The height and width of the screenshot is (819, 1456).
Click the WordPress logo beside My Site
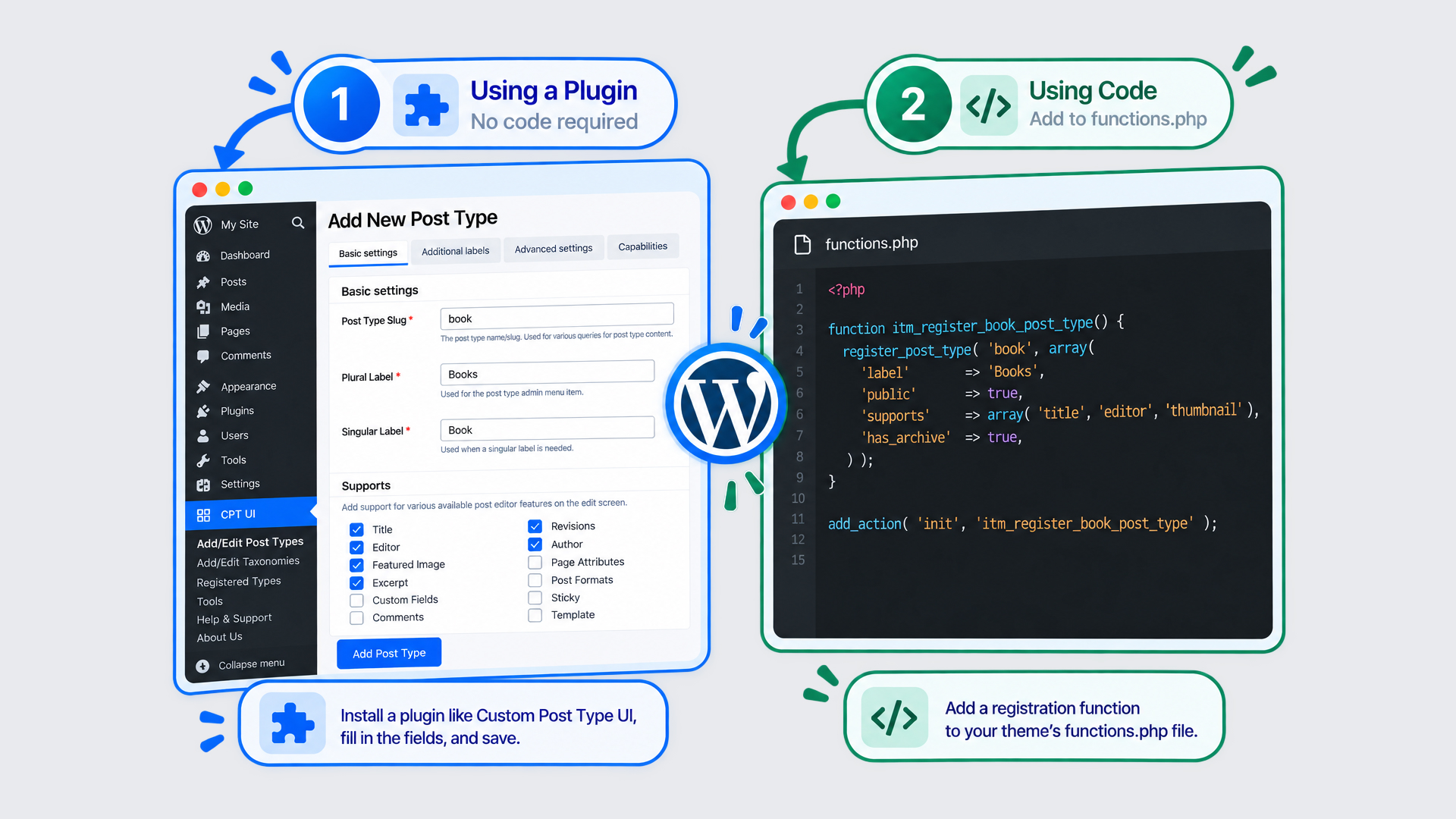pyautogui.click(x=202, y=225)
